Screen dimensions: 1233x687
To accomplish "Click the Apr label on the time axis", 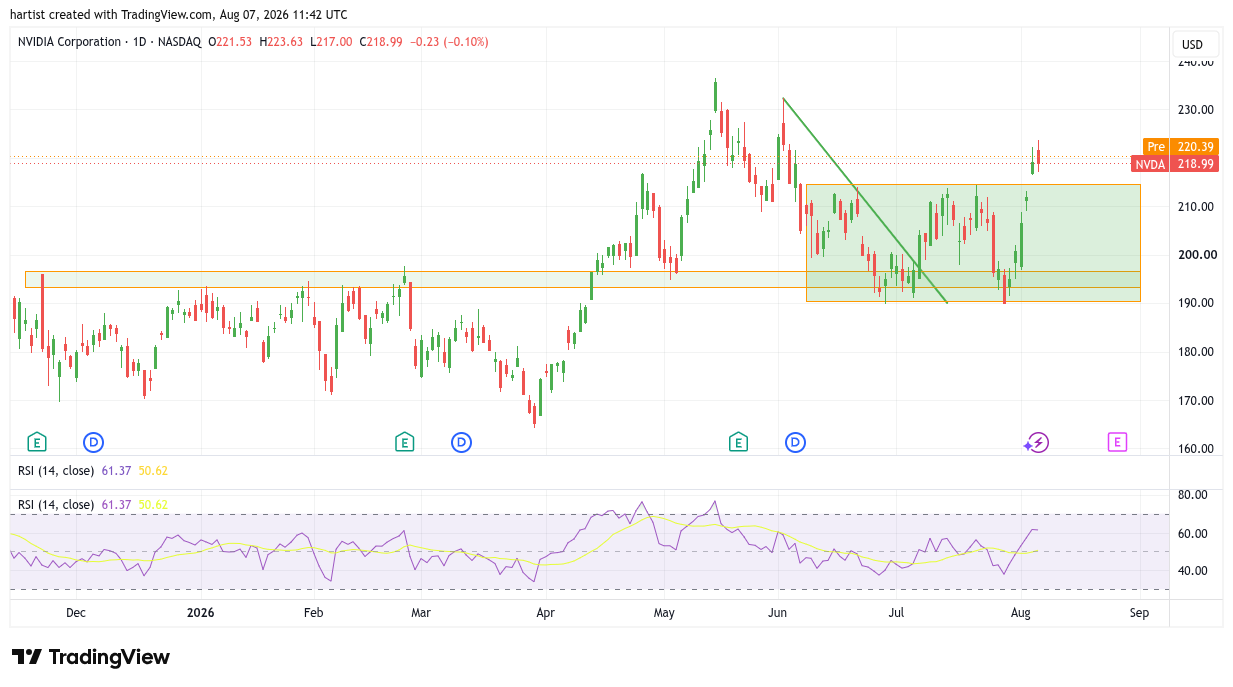I will [545, 612].
